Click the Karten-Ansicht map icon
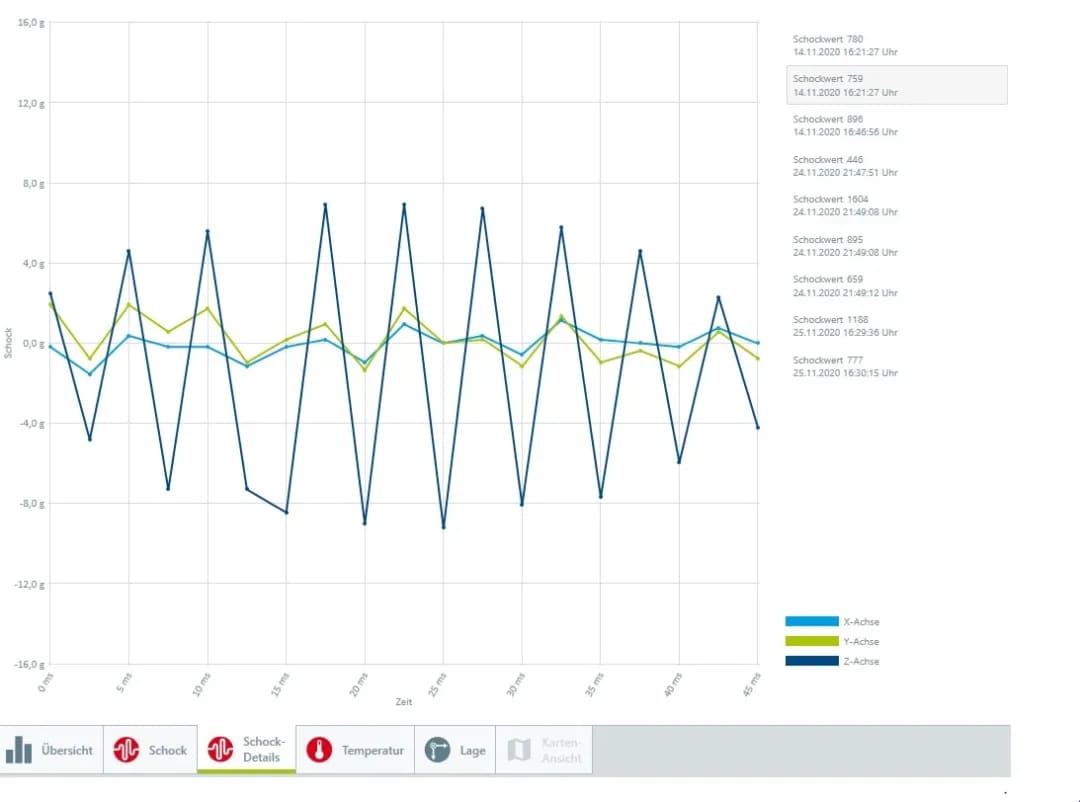Screen dimensions: 1080x802 tap(519, 750)
